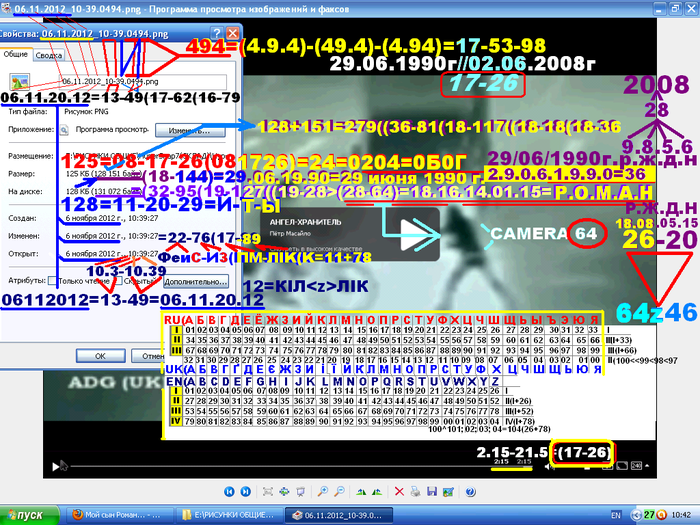
Task: Open viewer help with blue question icon
Action: [x=470, y=492]
